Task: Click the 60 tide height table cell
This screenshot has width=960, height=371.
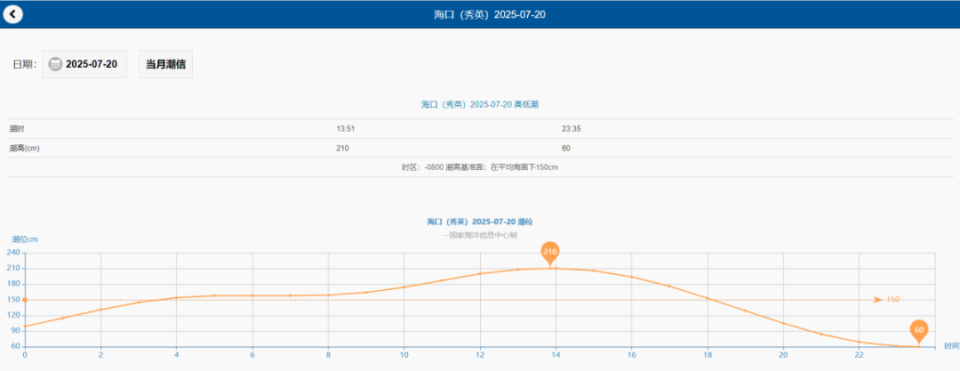Action: coord(566,148)
